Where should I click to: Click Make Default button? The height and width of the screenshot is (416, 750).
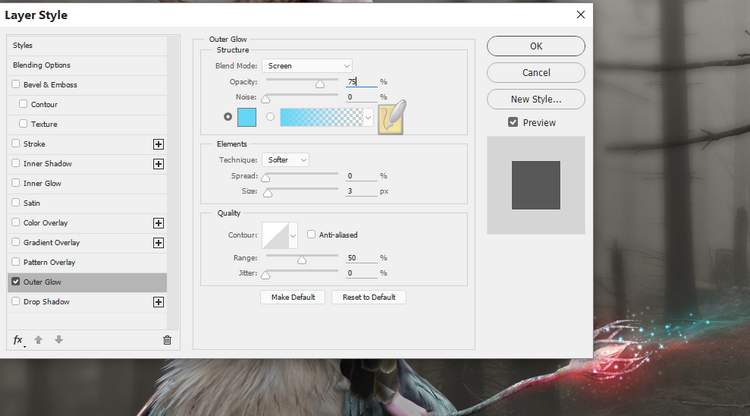coord(293,297)
